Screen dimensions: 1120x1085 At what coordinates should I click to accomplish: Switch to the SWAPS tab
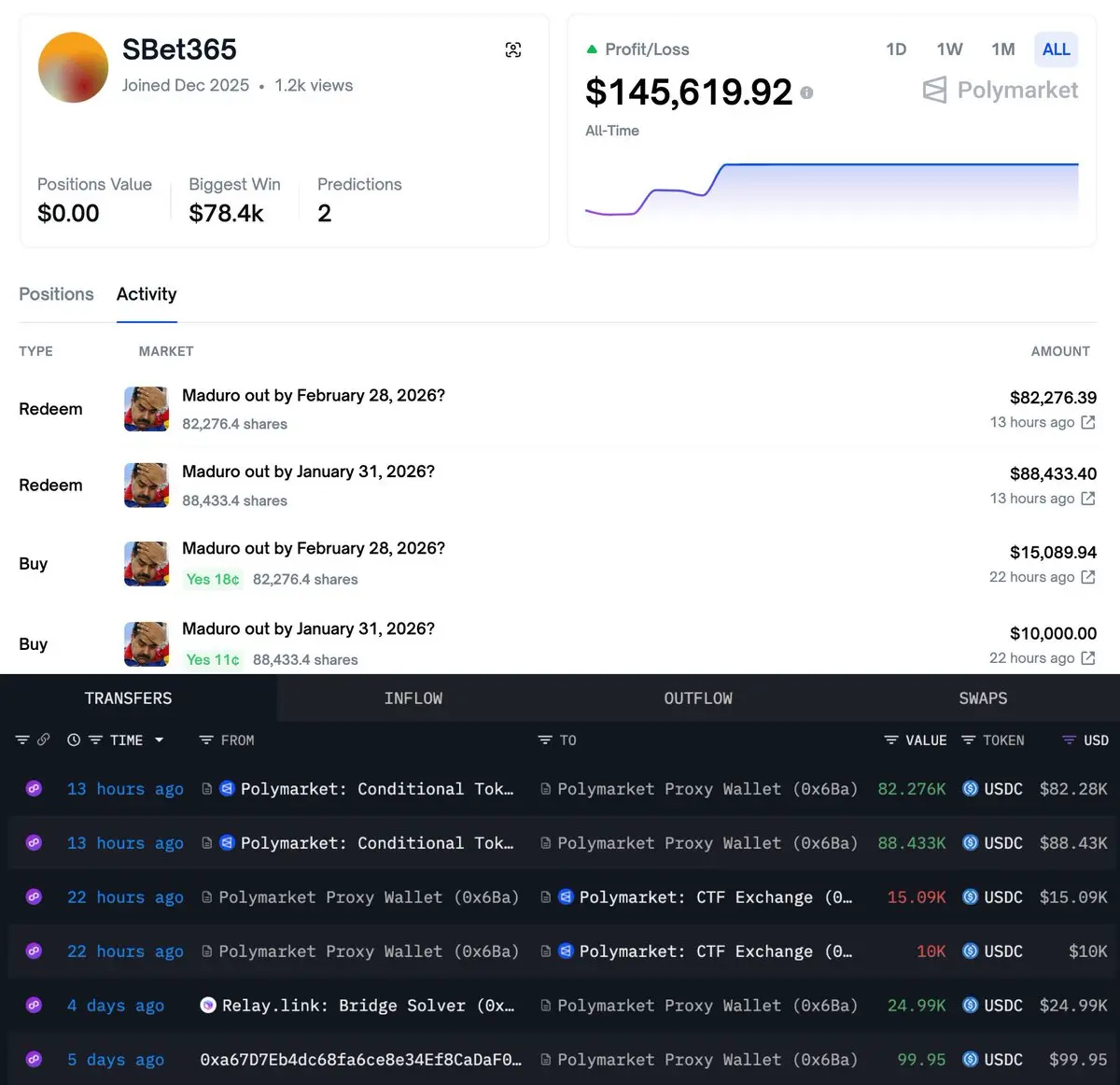point(983,698)
